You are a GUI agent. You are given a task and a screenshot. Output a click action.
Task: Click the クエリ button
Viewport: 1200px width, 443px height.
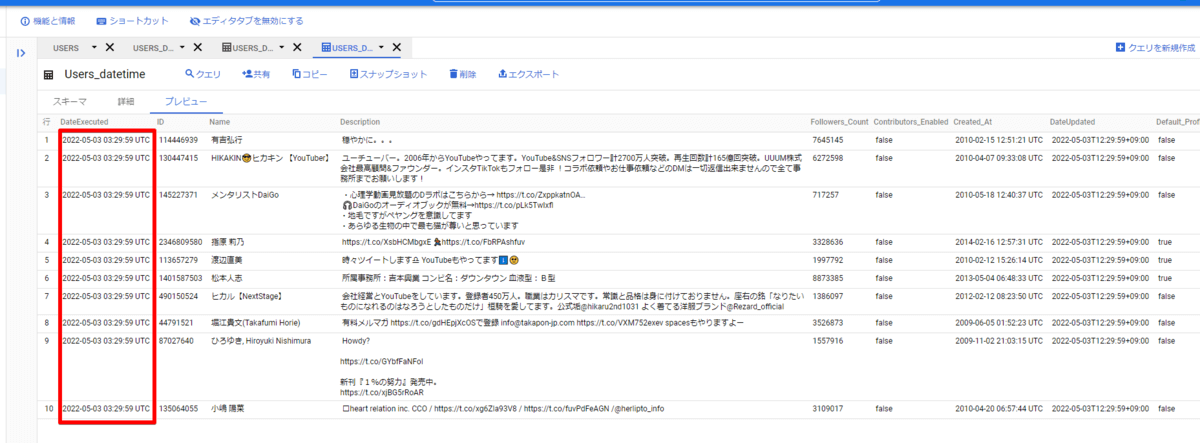coord(203,75)
